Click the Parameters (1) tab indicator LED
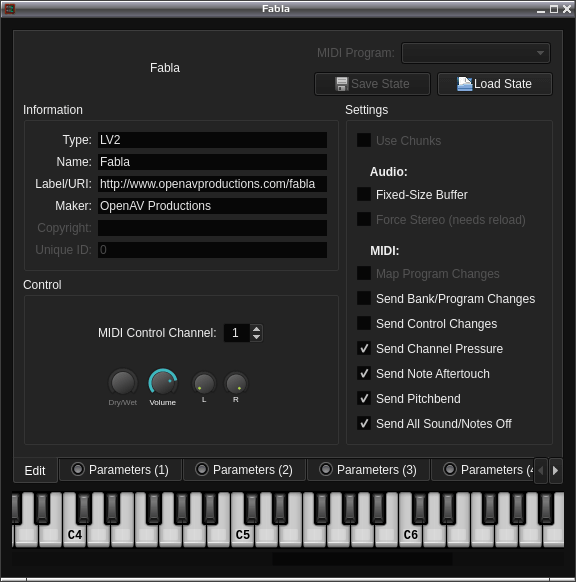The image size is (576, 582). point(78,469)
